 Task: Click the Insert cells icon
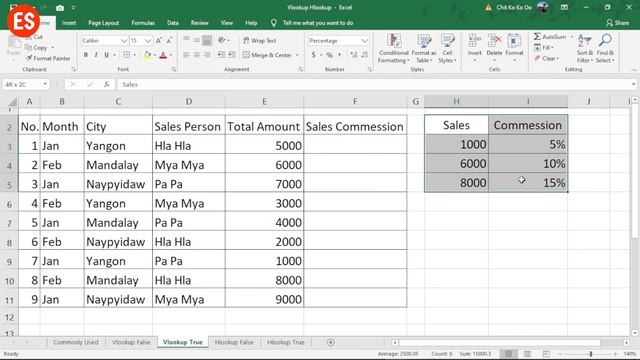[x=474, y=41]
